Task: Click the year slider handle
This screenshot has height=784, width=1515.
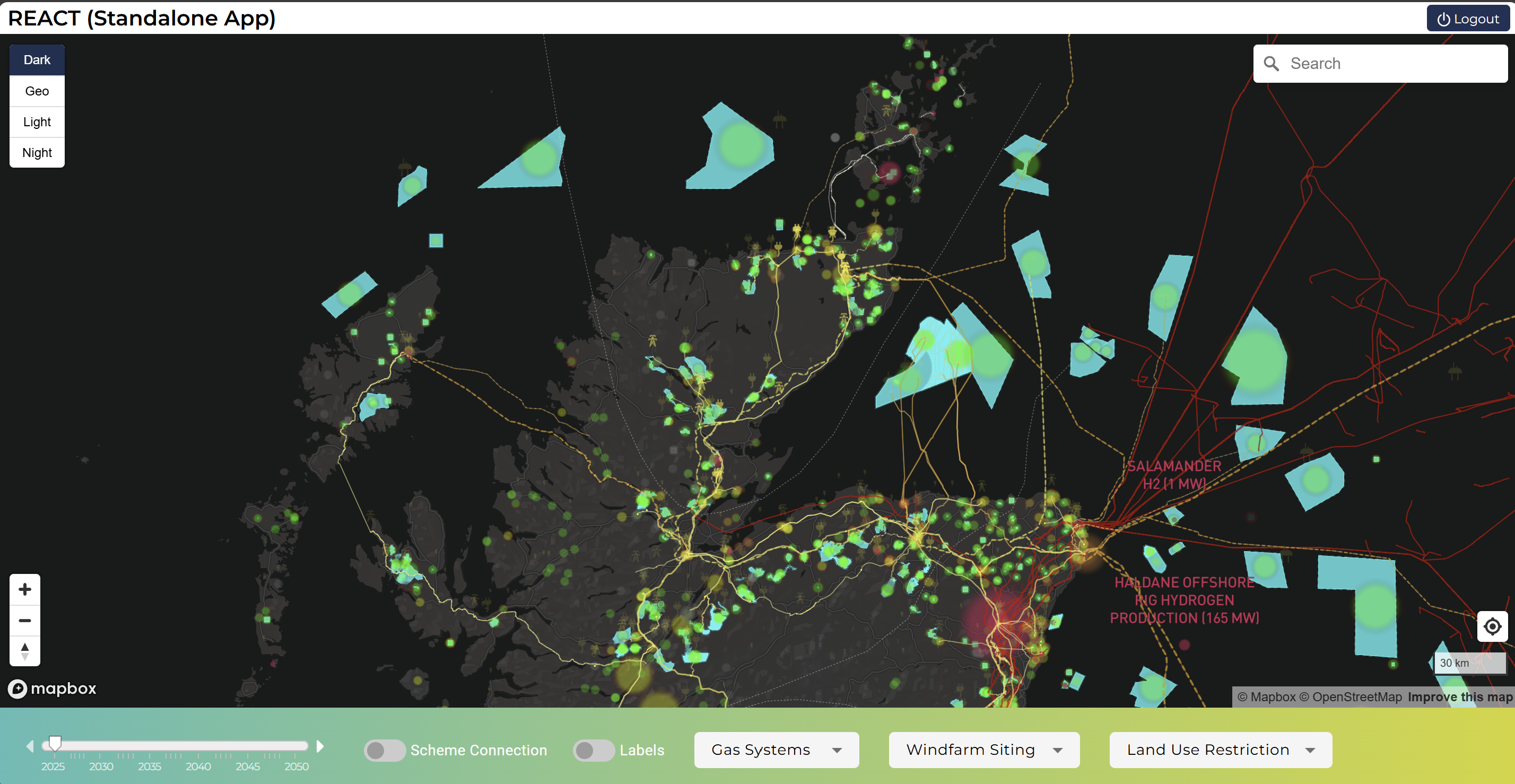Action: point(55,743)
